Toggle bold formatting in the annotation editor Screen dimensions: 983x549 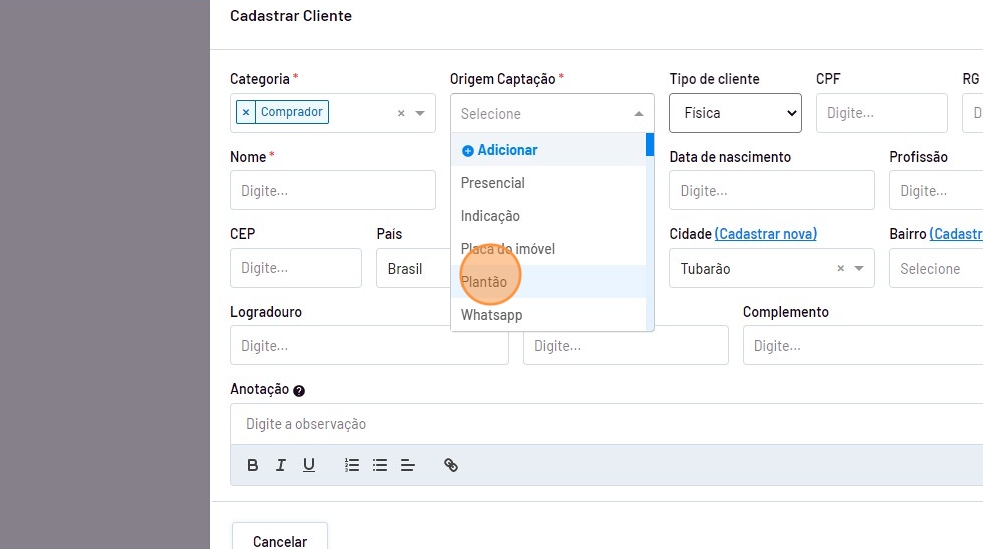pos(253,465)
